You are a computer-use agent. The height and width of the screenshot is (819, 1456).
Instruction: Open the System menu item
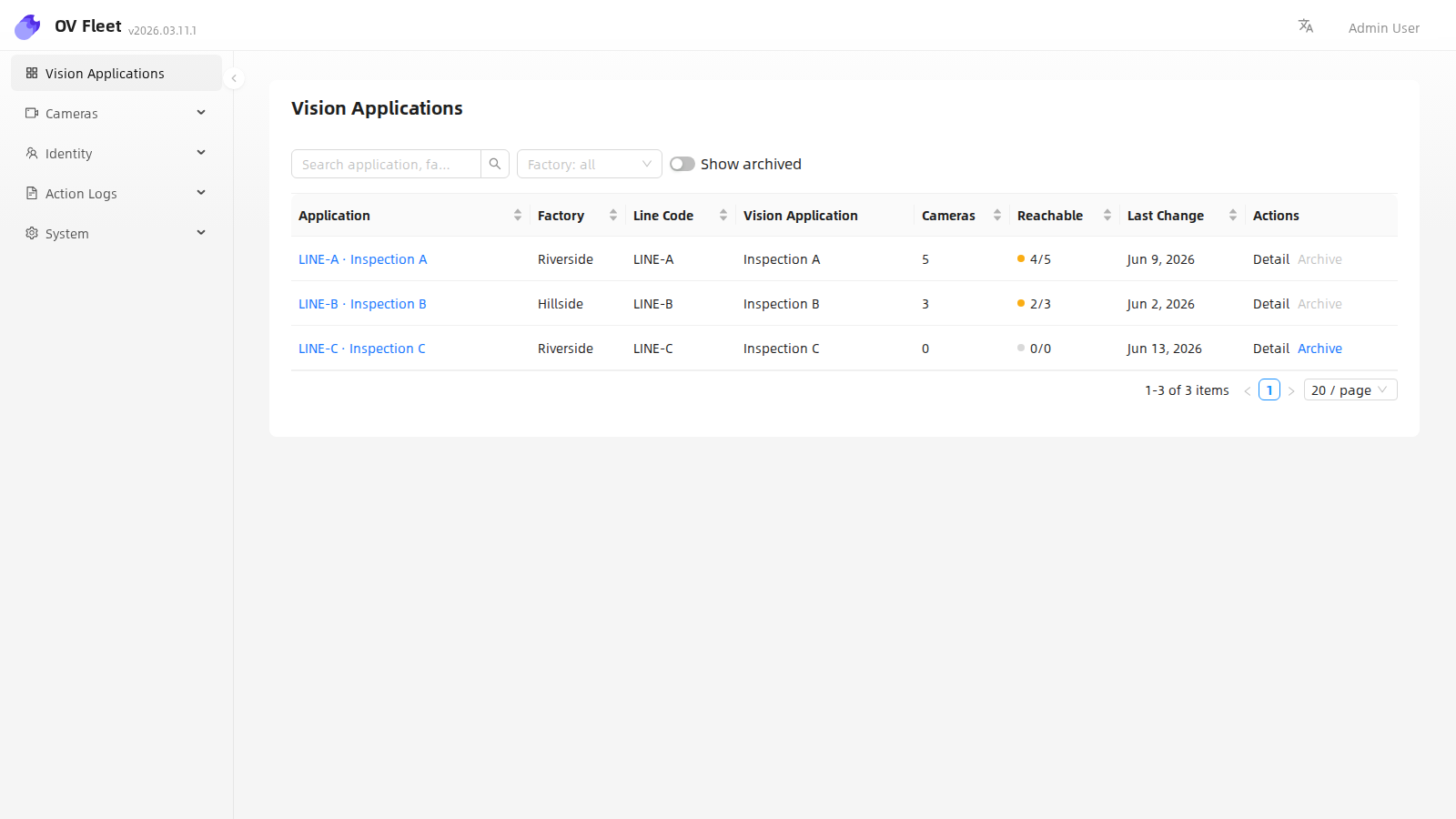click(116, 233)
